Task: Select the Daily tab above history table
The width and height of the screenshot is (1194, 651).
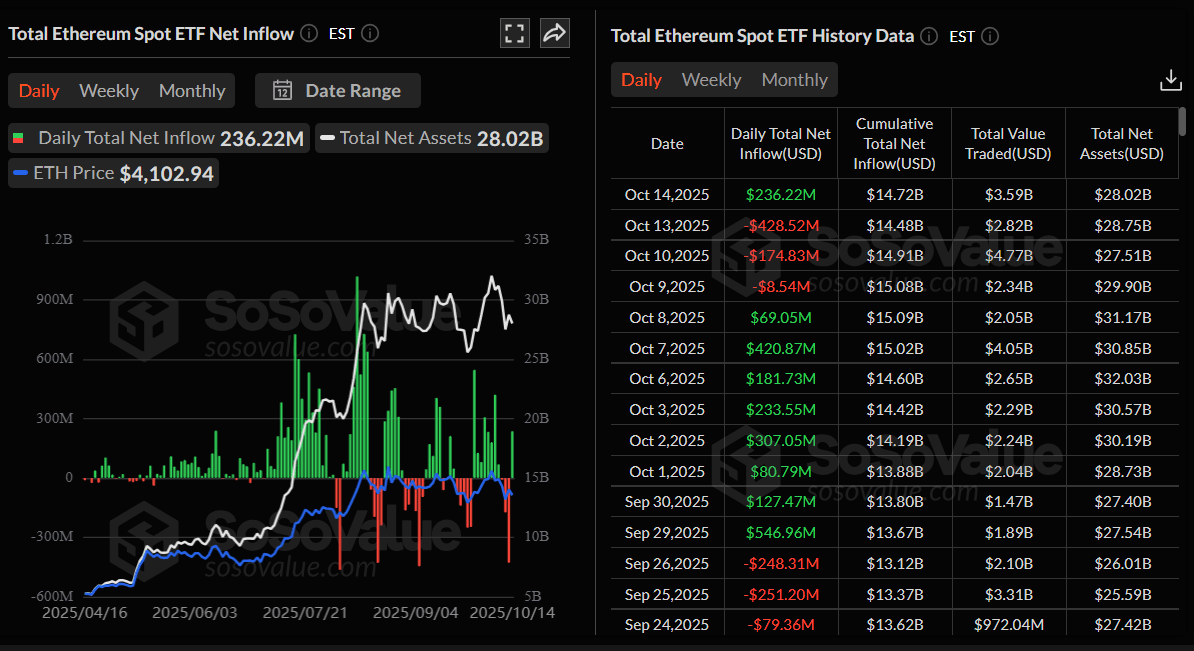Action: 641,80
